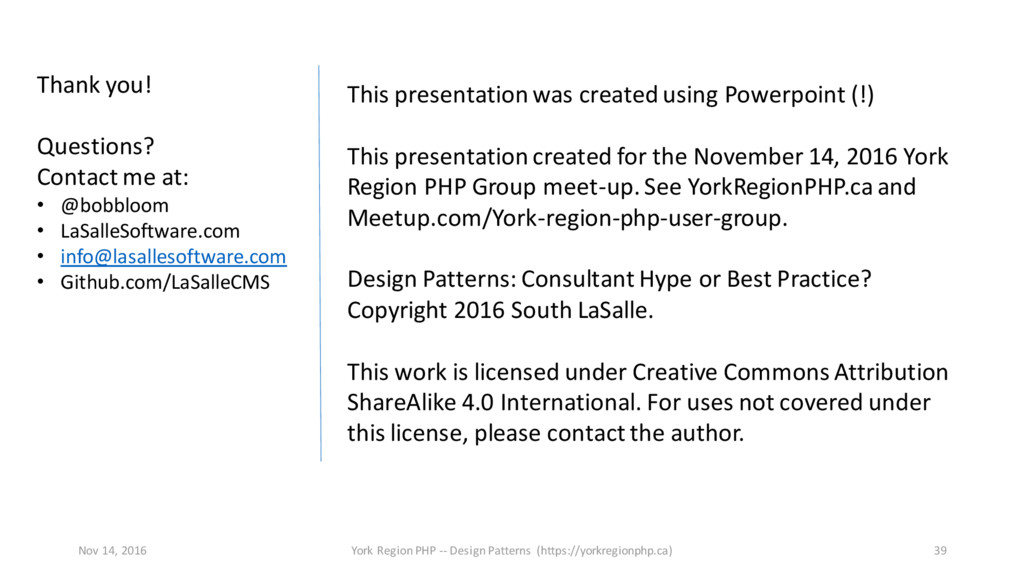Click the 'ShareAlike 4.0 International' line

click(638, 402)
